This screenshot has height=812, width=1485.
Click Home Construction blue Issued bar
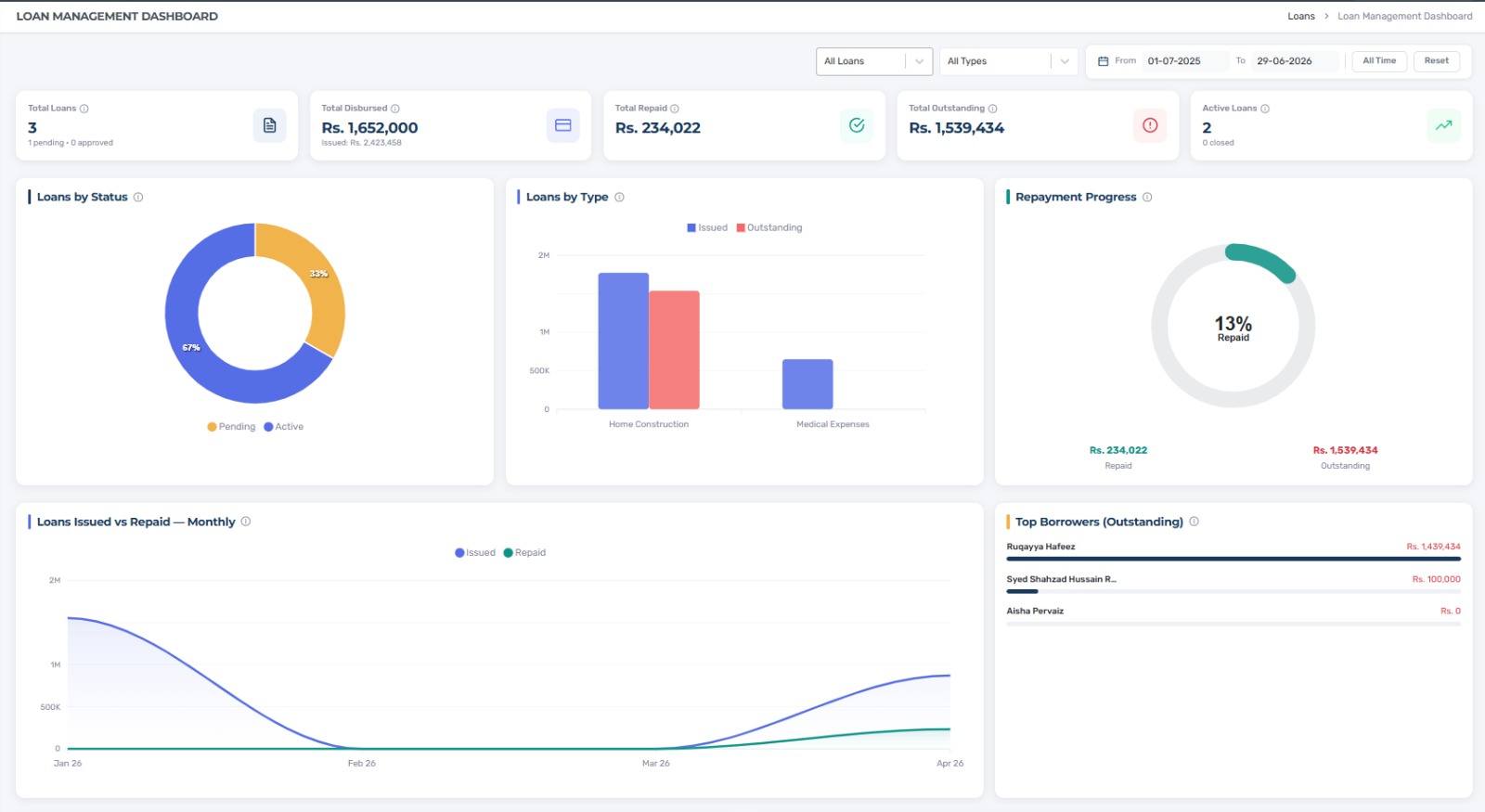point(623,341)
